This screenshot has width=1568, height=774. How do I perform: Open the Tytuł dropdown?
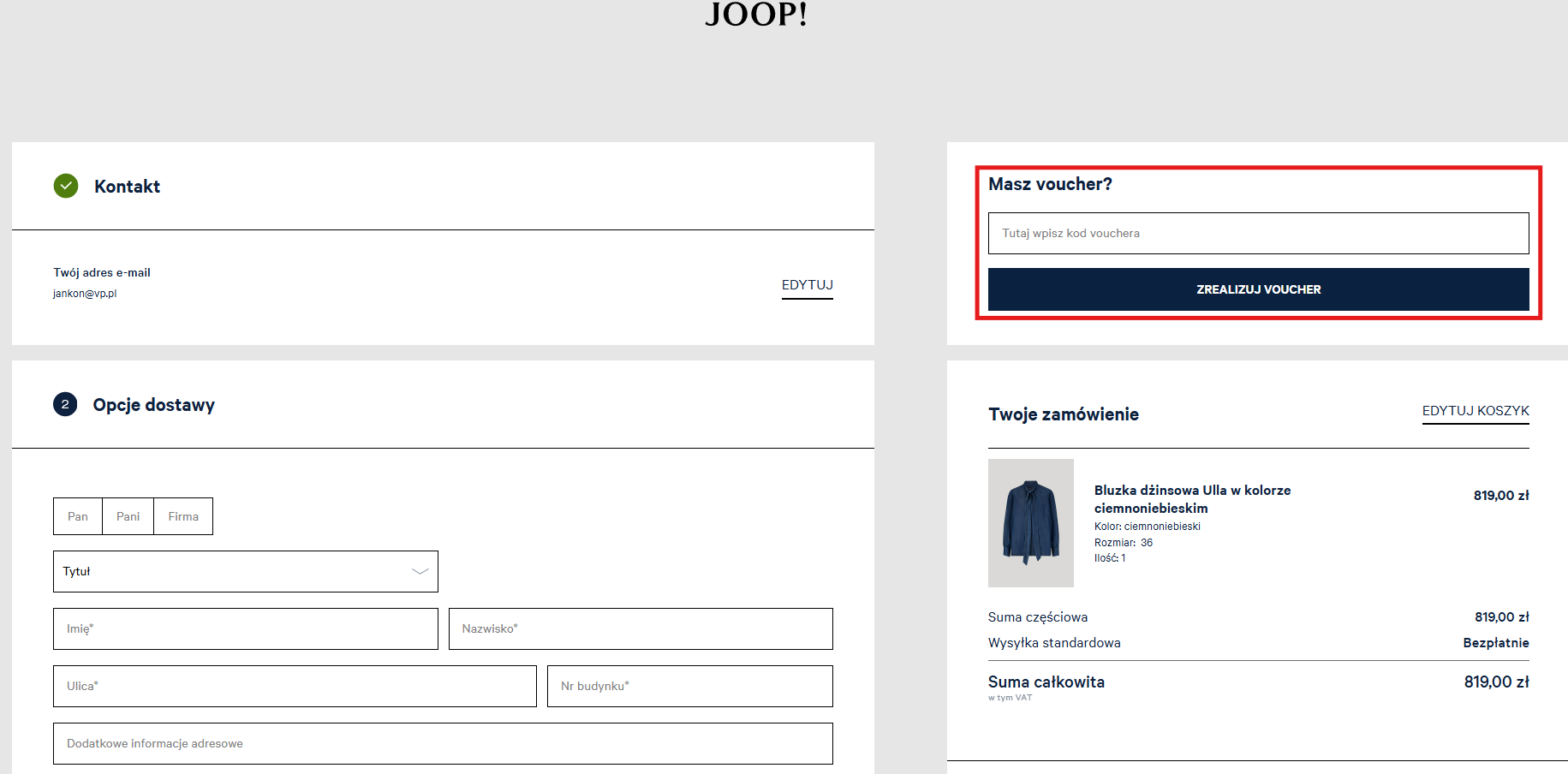click(245, 572)
